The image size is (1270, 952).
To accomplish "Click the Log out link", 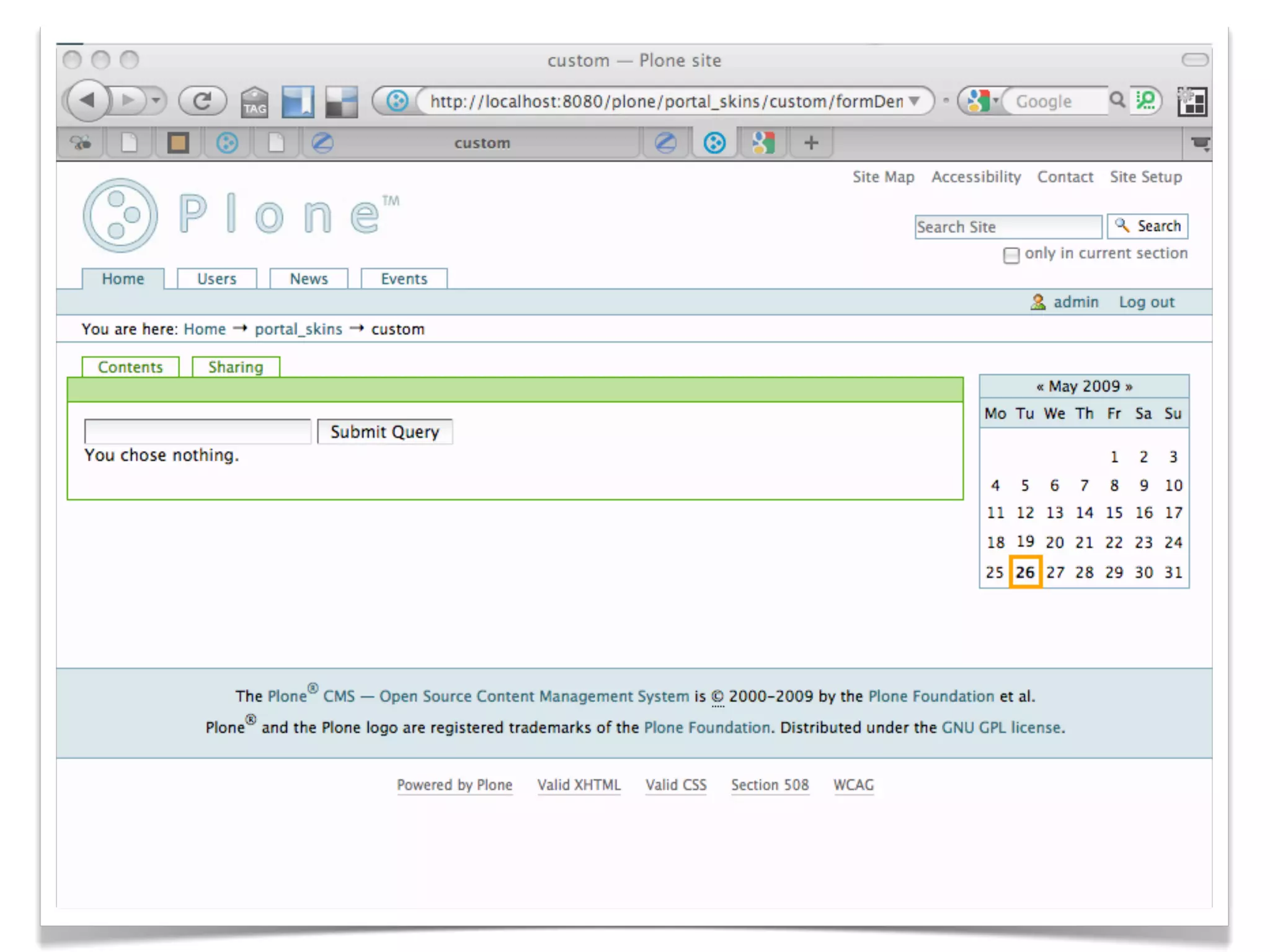I will click(1147, 302).
